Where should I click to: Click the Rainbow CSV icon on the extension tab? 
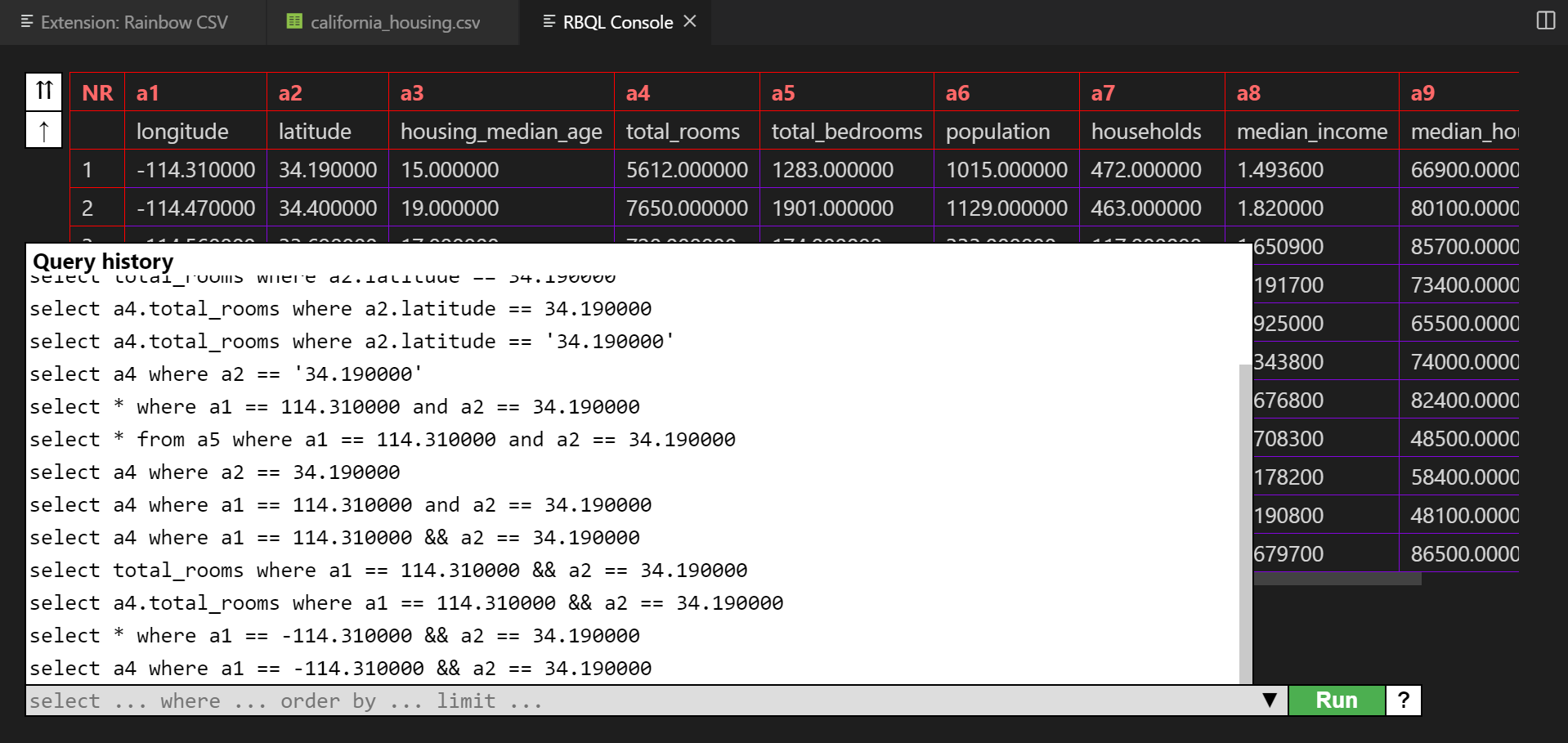pyautogui.click(x=27, y=22)
